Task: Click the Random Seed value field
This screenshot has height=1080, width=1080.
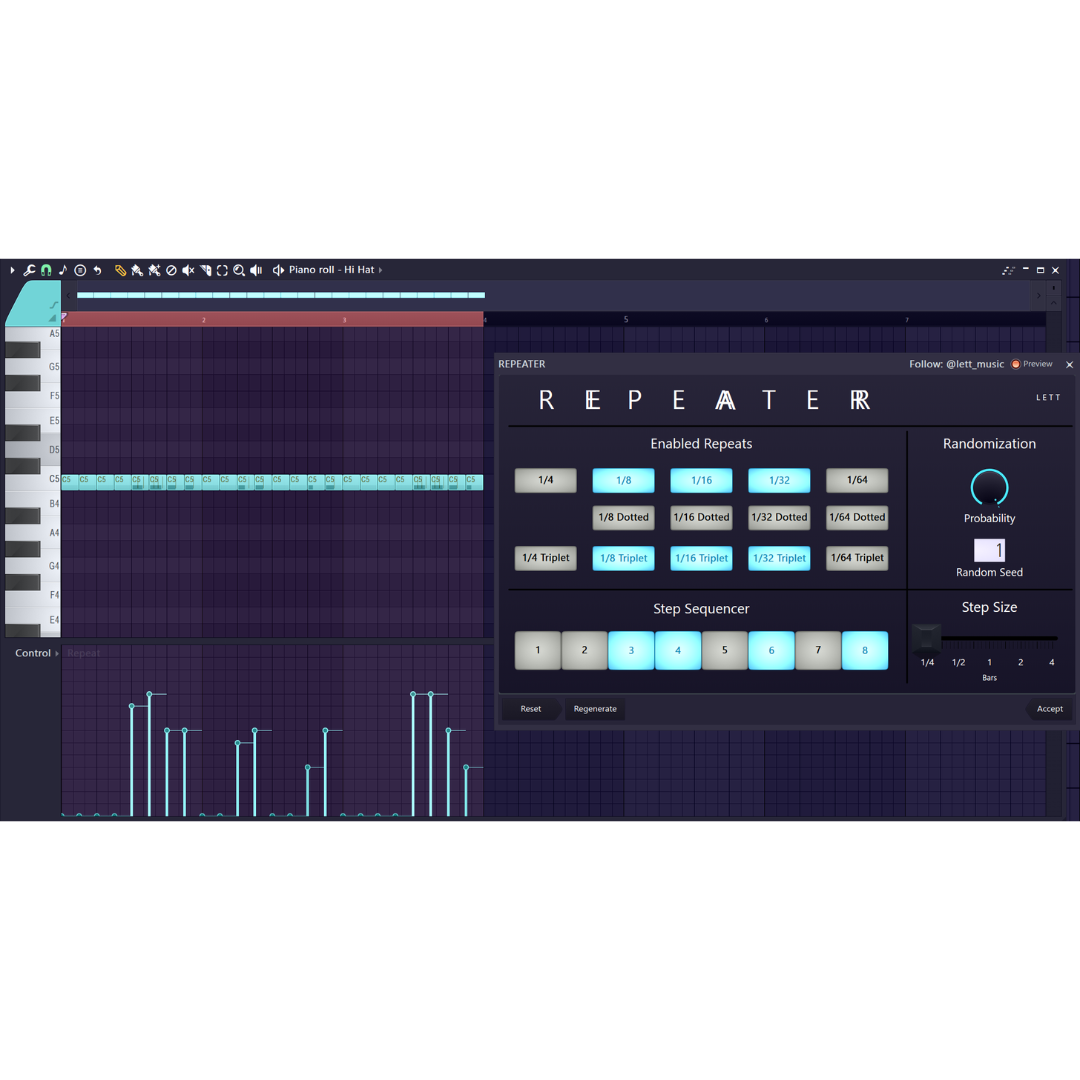Action: [x=989, y=550]
